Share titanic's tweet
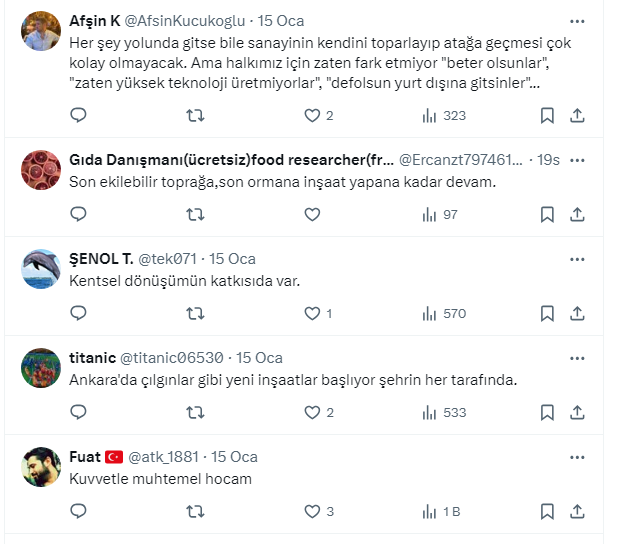This screenshot has height=544, width=618. pyautogui.click(x=577, y=412)
